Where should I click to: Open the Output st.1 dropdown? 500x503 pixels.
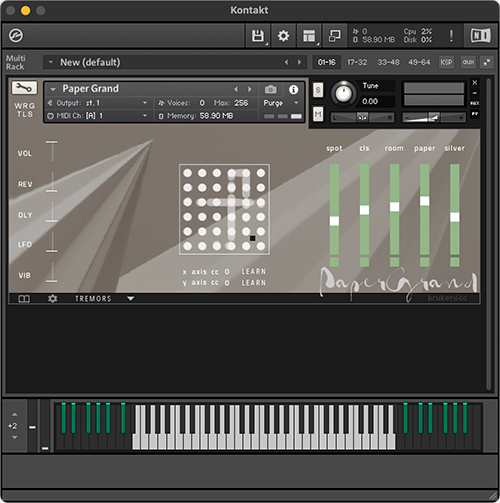(98, 103)
